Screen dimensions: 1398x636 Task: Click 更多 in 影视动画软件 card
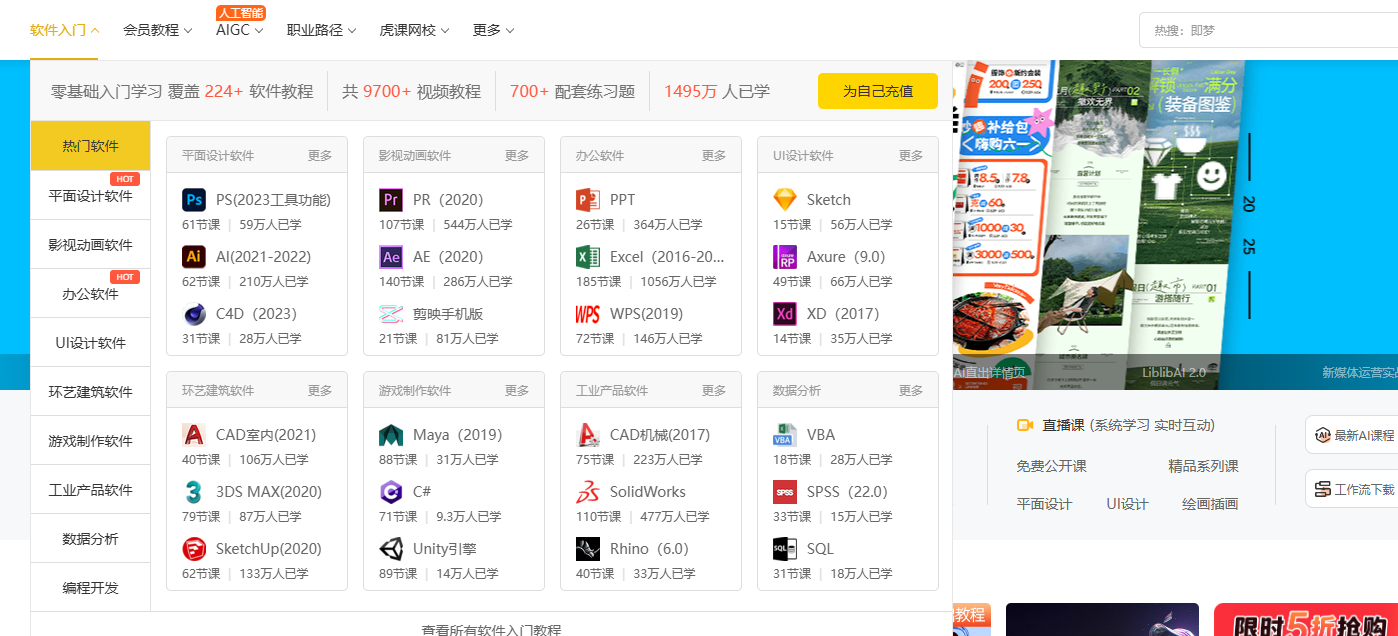click(517, 156)
